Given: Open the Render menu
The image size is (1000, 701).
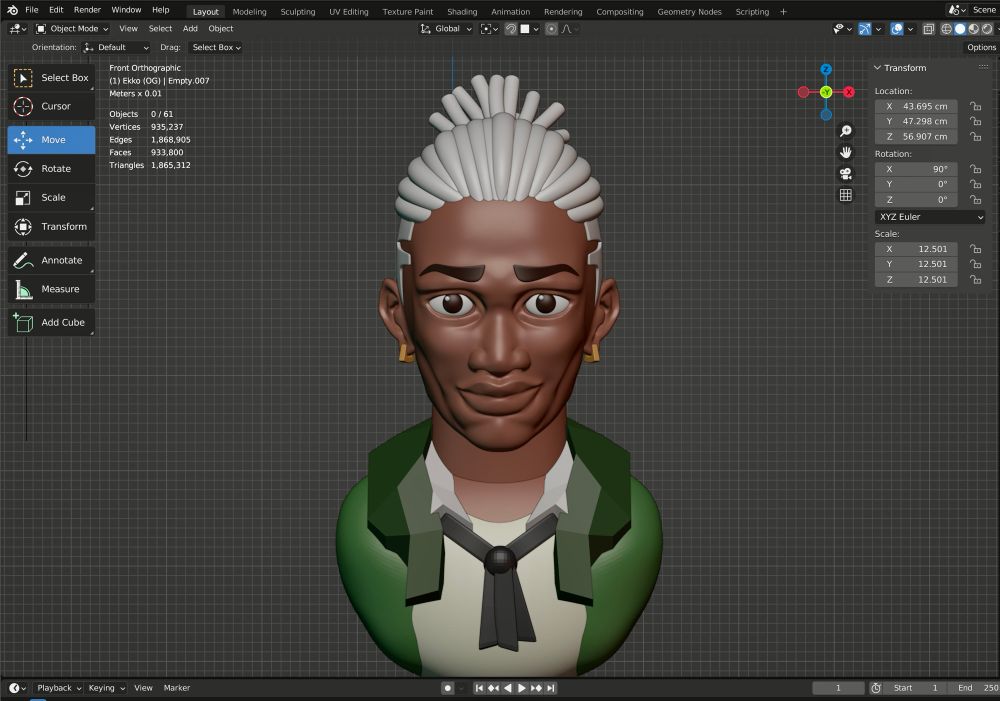Looking at the screenshot, I should (87, 10).
